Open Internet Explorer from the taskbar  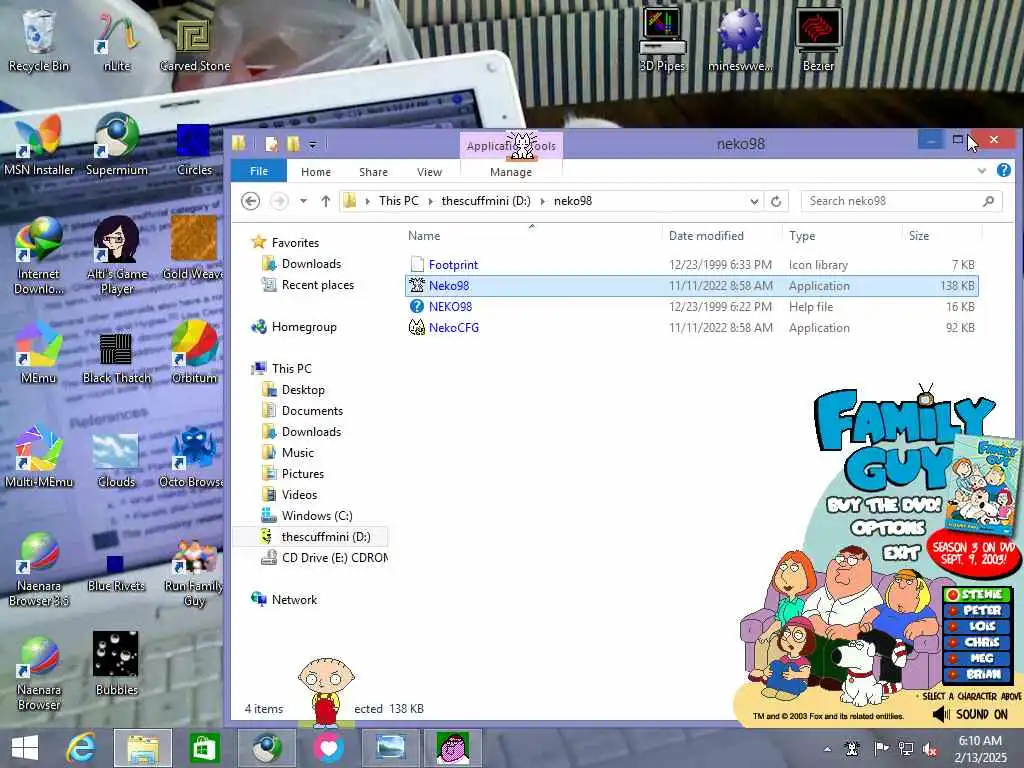click(82, 748)
